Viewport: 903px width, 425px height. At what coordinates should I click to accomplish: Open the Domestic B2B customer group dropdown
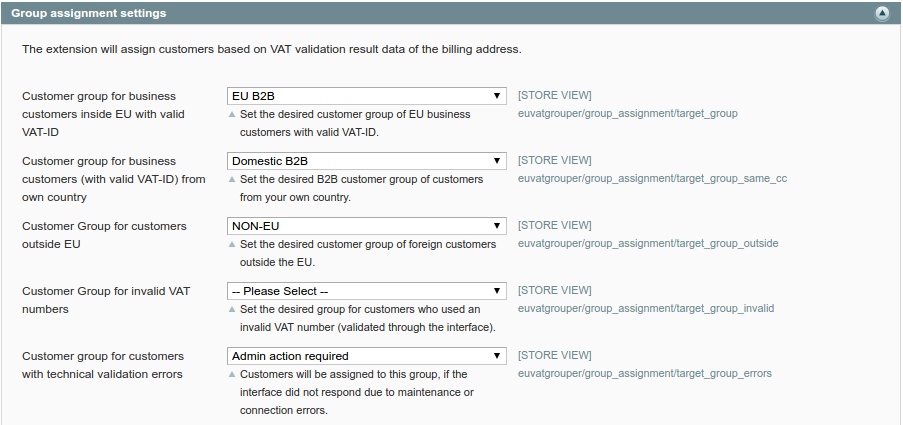[367, 161]
